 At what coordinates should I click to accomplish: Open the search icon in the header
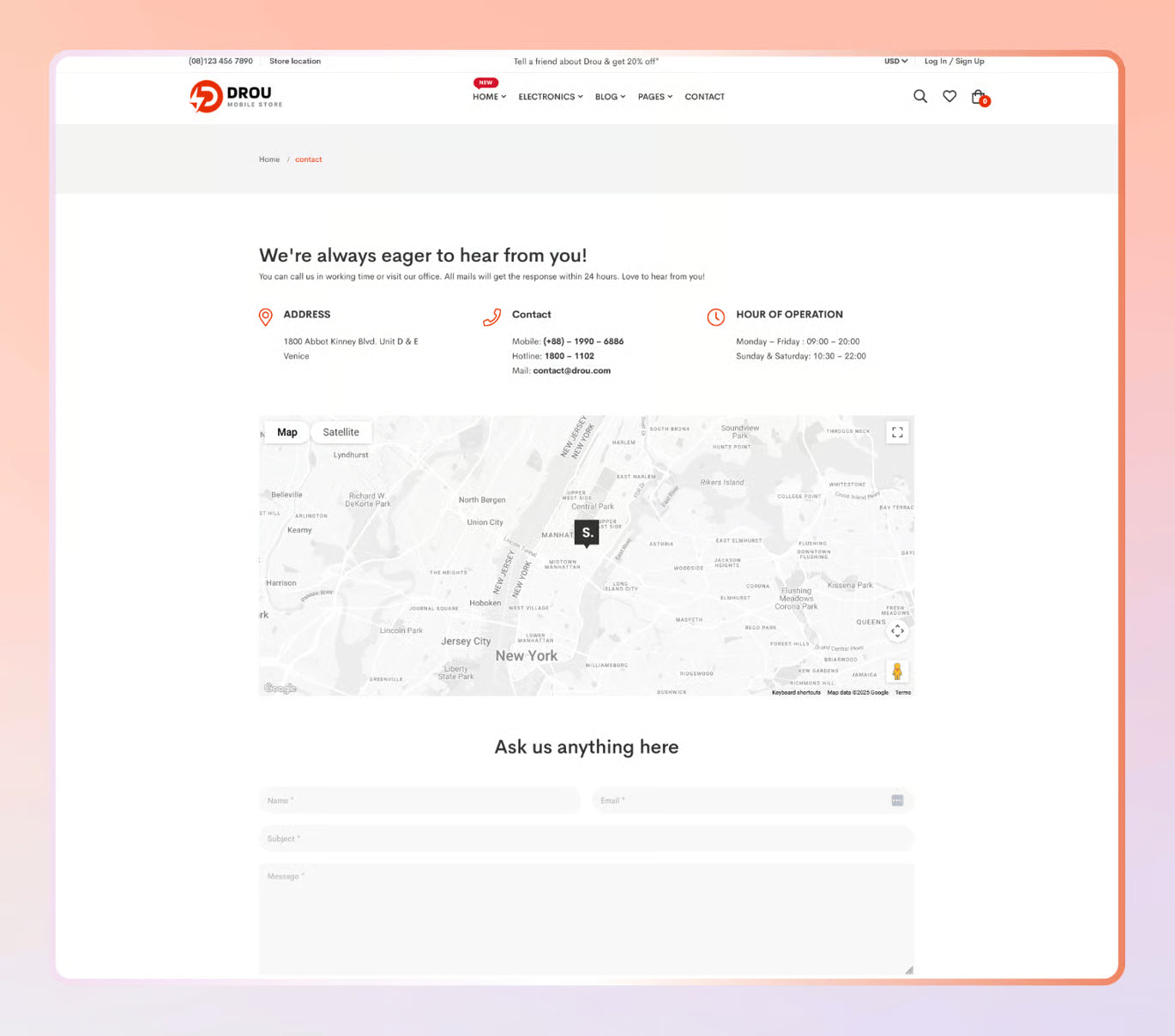point(919,96)
